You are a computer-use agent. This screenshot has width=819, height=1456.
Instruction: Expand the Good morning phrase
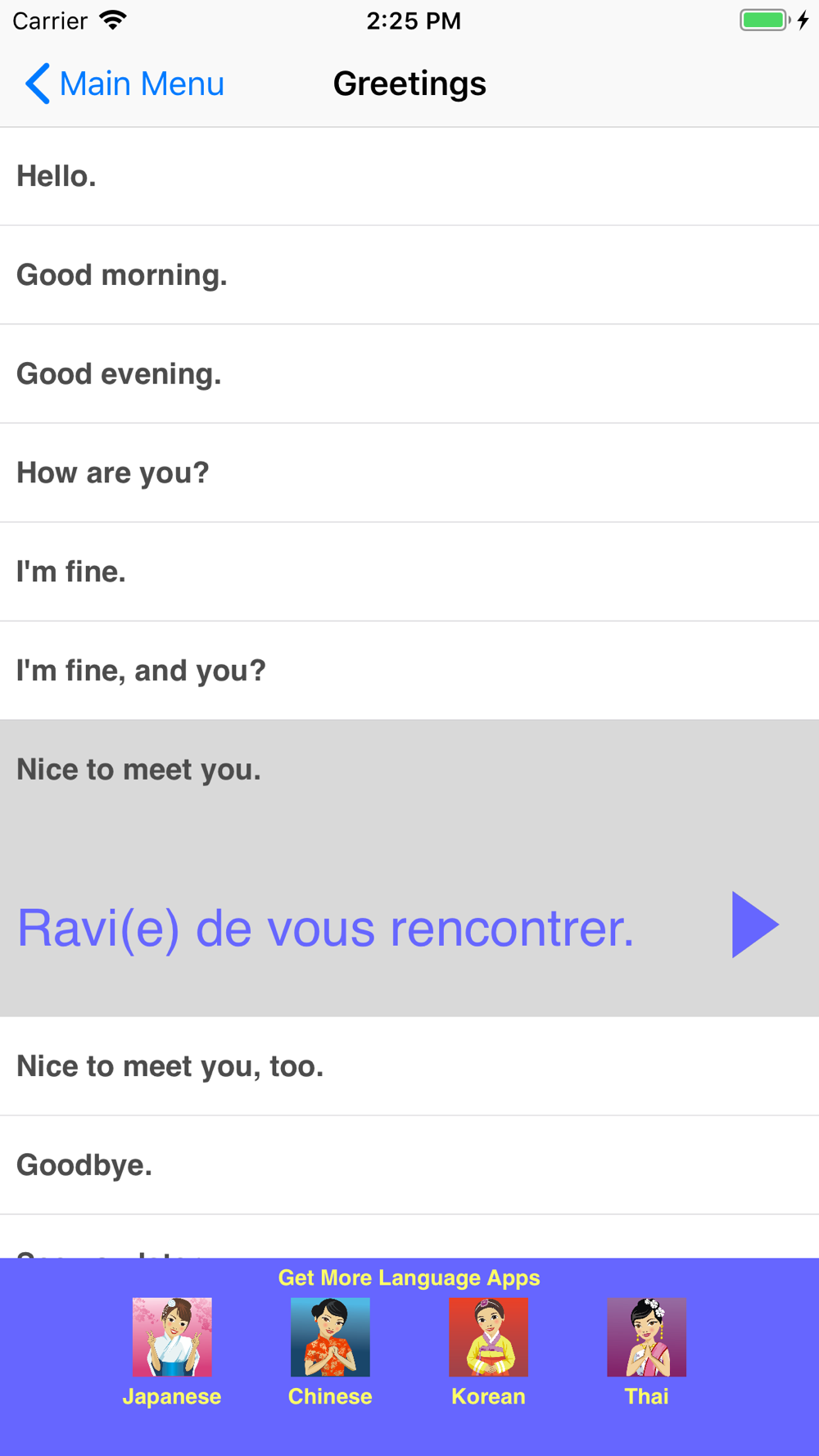tap(409, 275)
